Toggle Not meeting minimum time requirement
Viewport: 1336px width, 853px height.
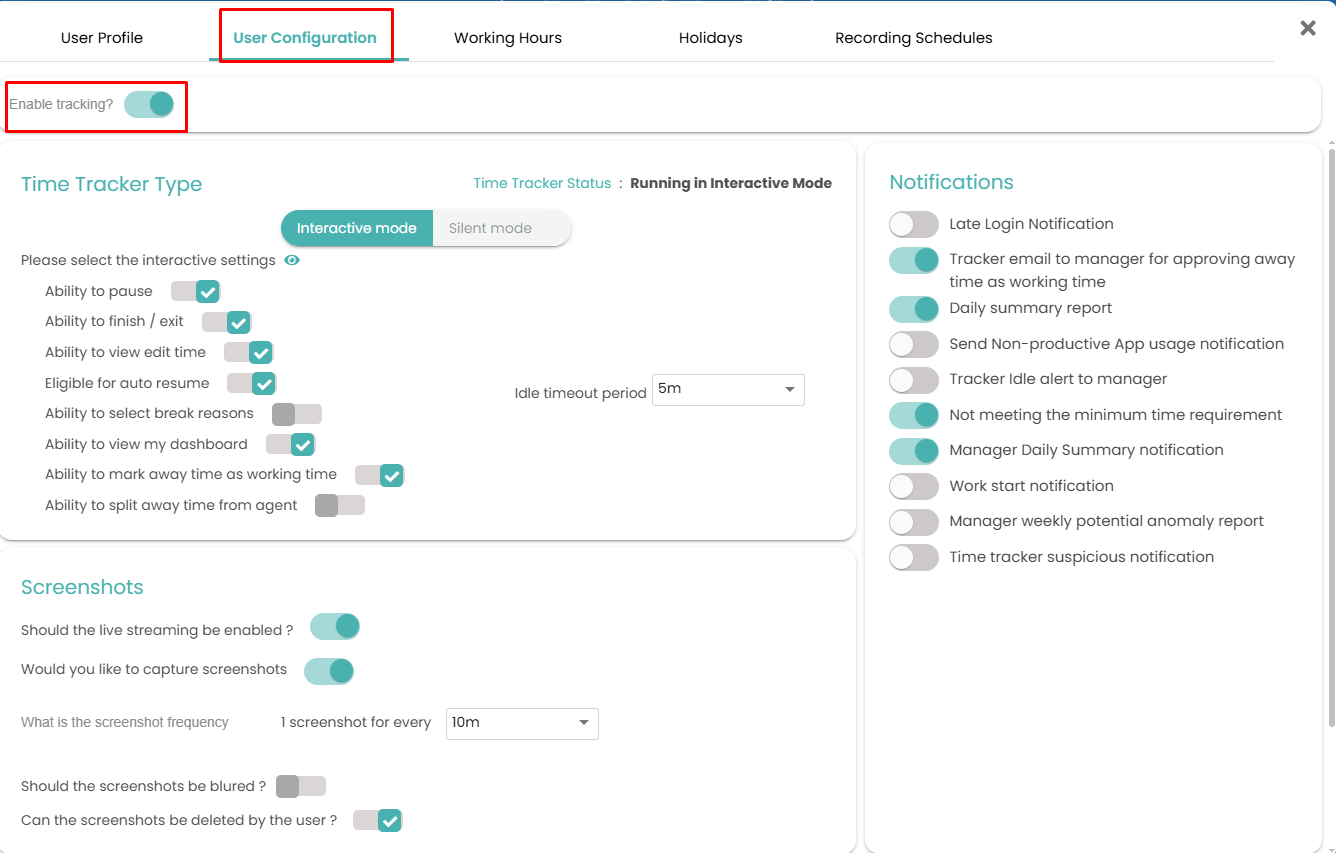pyautogui.click(x=914, y=415)
